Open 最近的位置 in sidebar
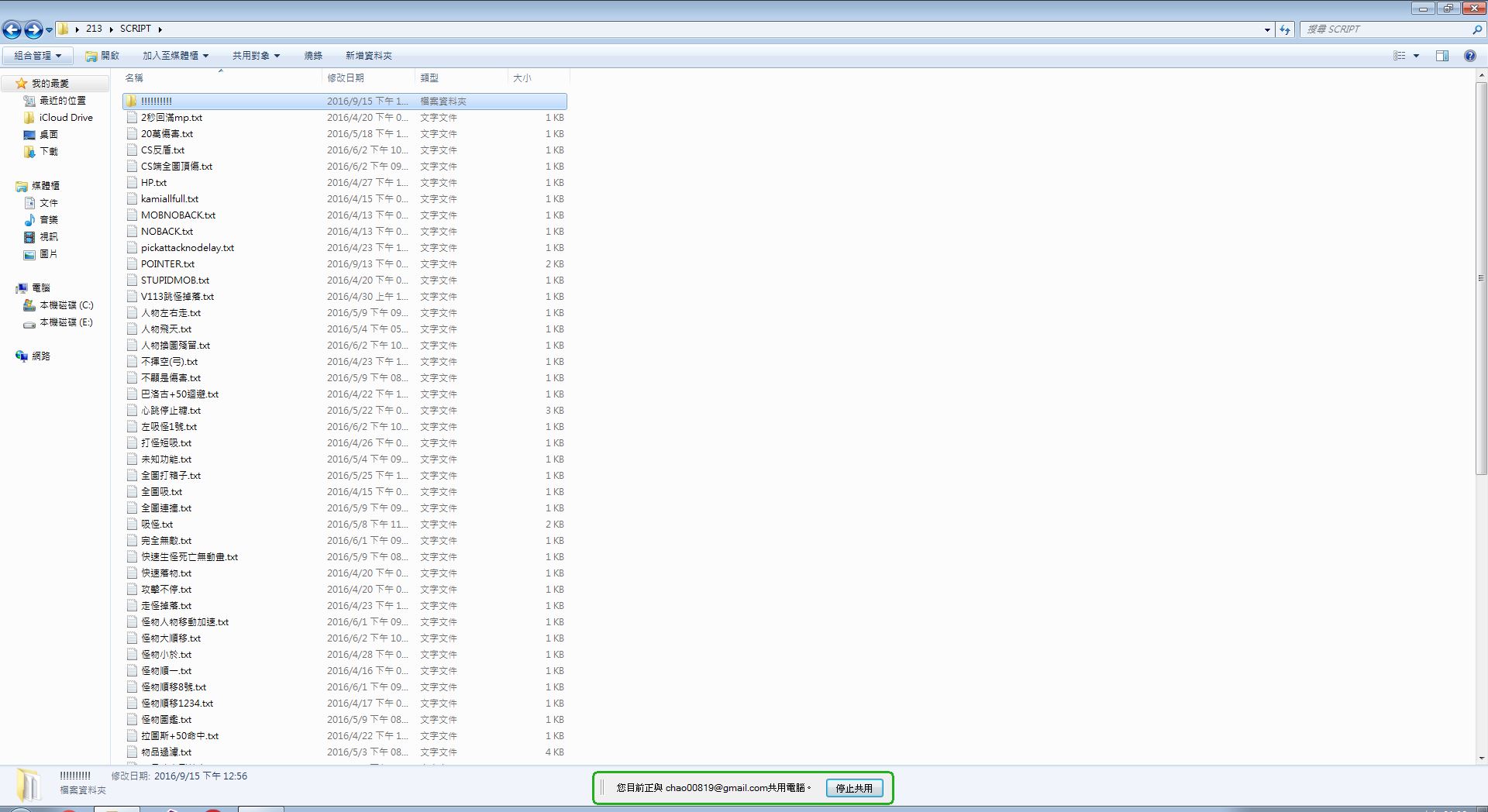This screenshot has height=812, width=1488. pos(63,101)
